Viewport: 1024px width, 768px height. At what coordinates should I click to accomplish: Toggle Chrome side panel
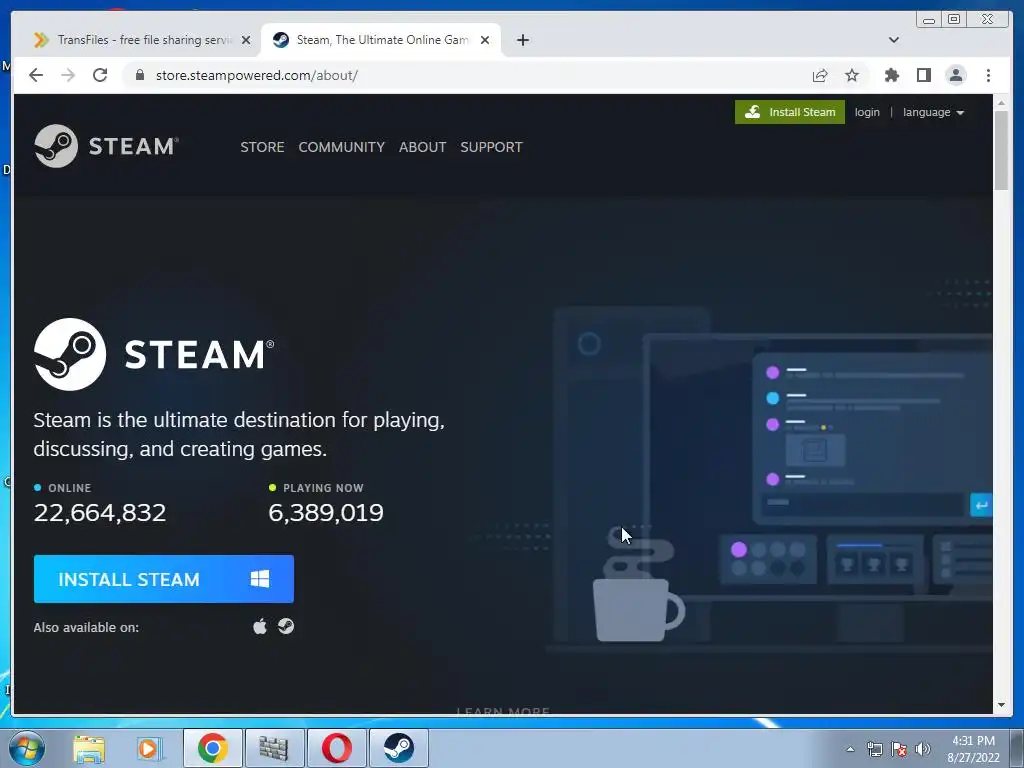[923, 75]
